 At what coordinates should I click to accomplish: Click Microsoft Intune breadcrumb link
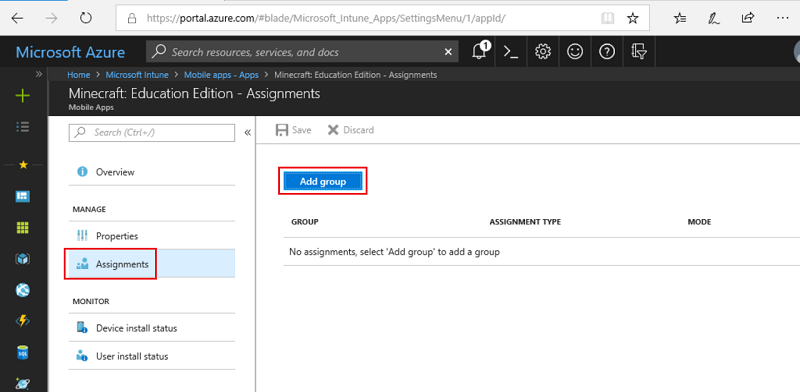137,75
